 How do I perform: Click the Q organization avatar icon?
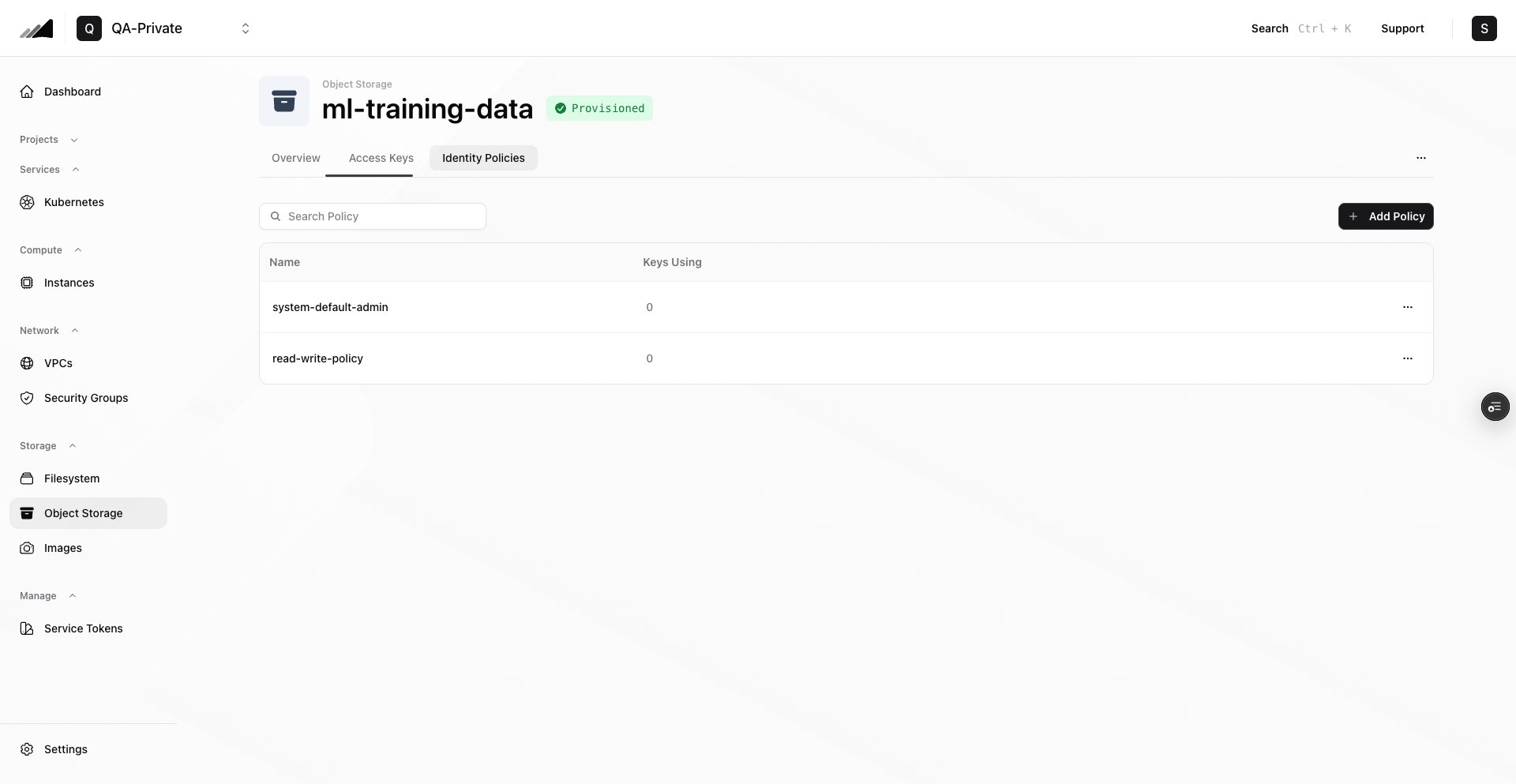coord(89,28)
